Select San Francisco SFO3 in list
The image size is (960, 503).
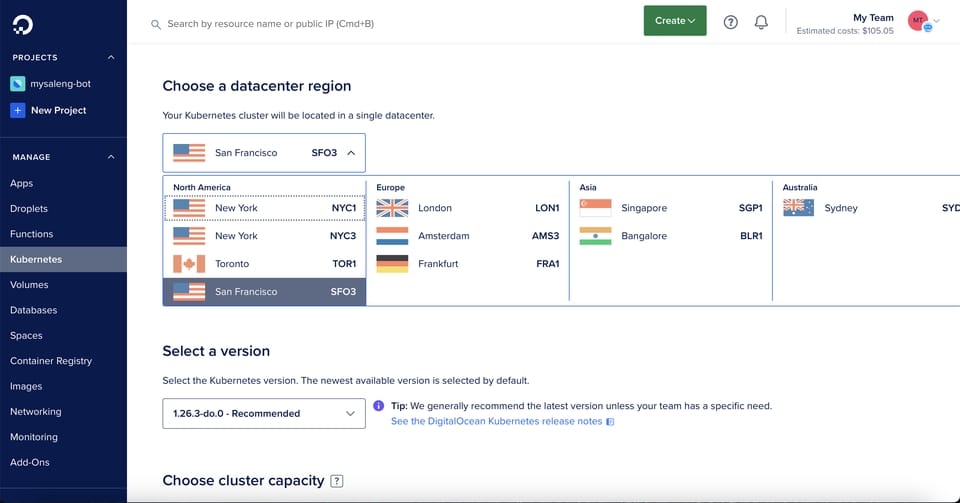[x=264, y=292]
